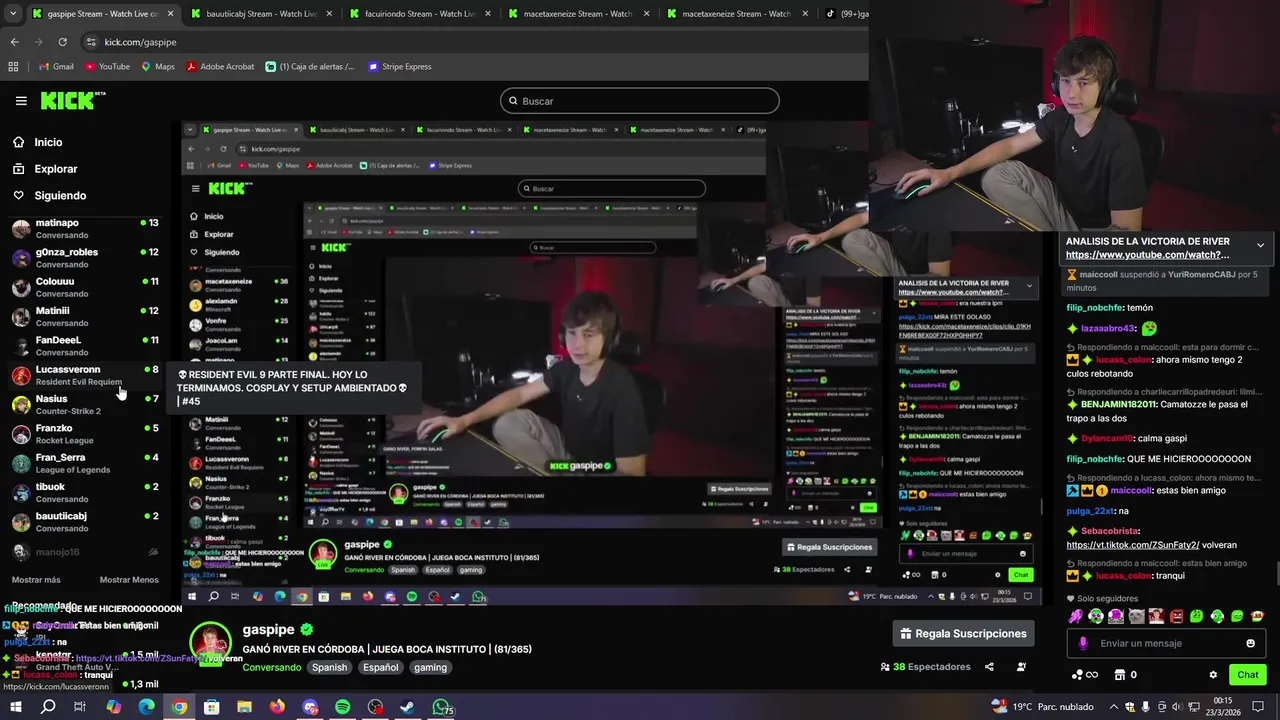This screenshot has height=720, width=1280.
Task: Click the user icon right of the share icon
Action: (x=1021, y=667)
